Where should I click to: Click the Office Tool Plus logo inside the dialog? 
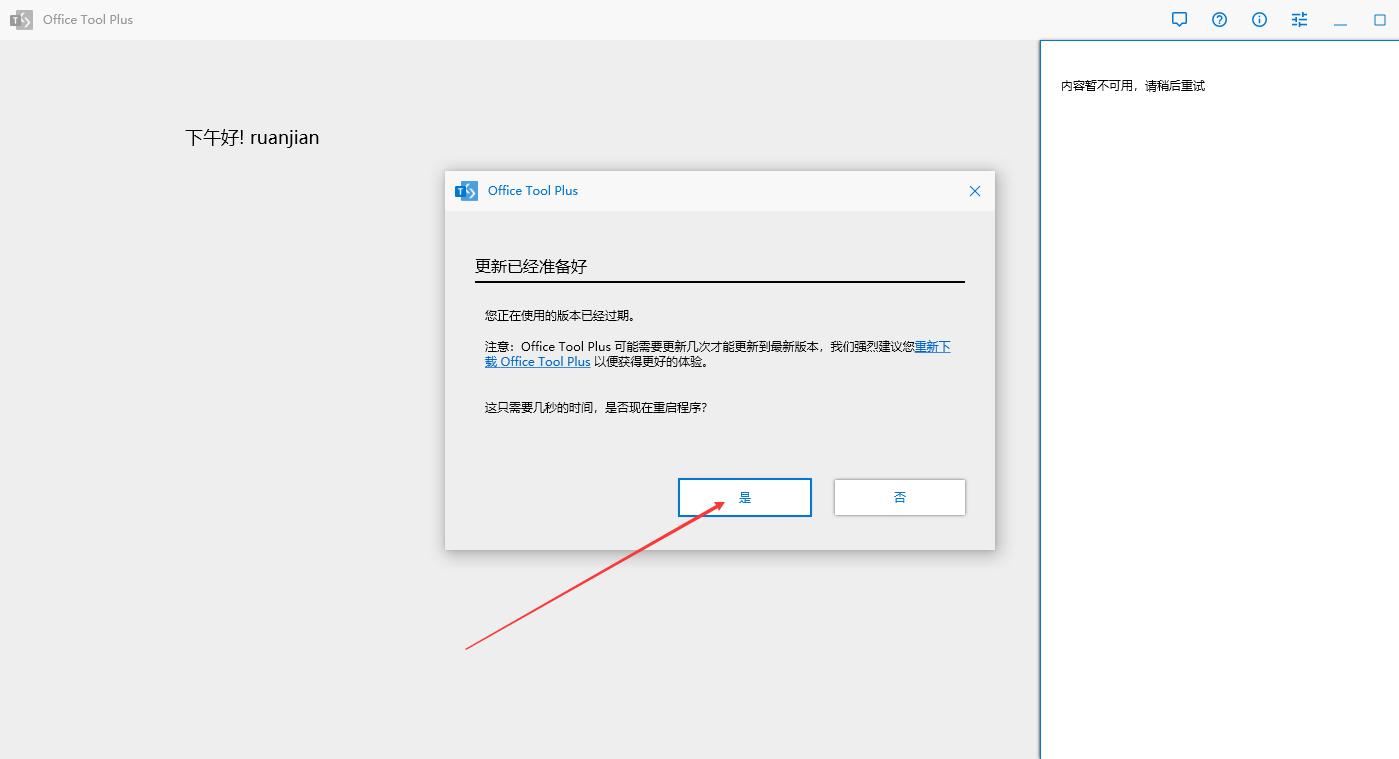[x=466, y=190]
